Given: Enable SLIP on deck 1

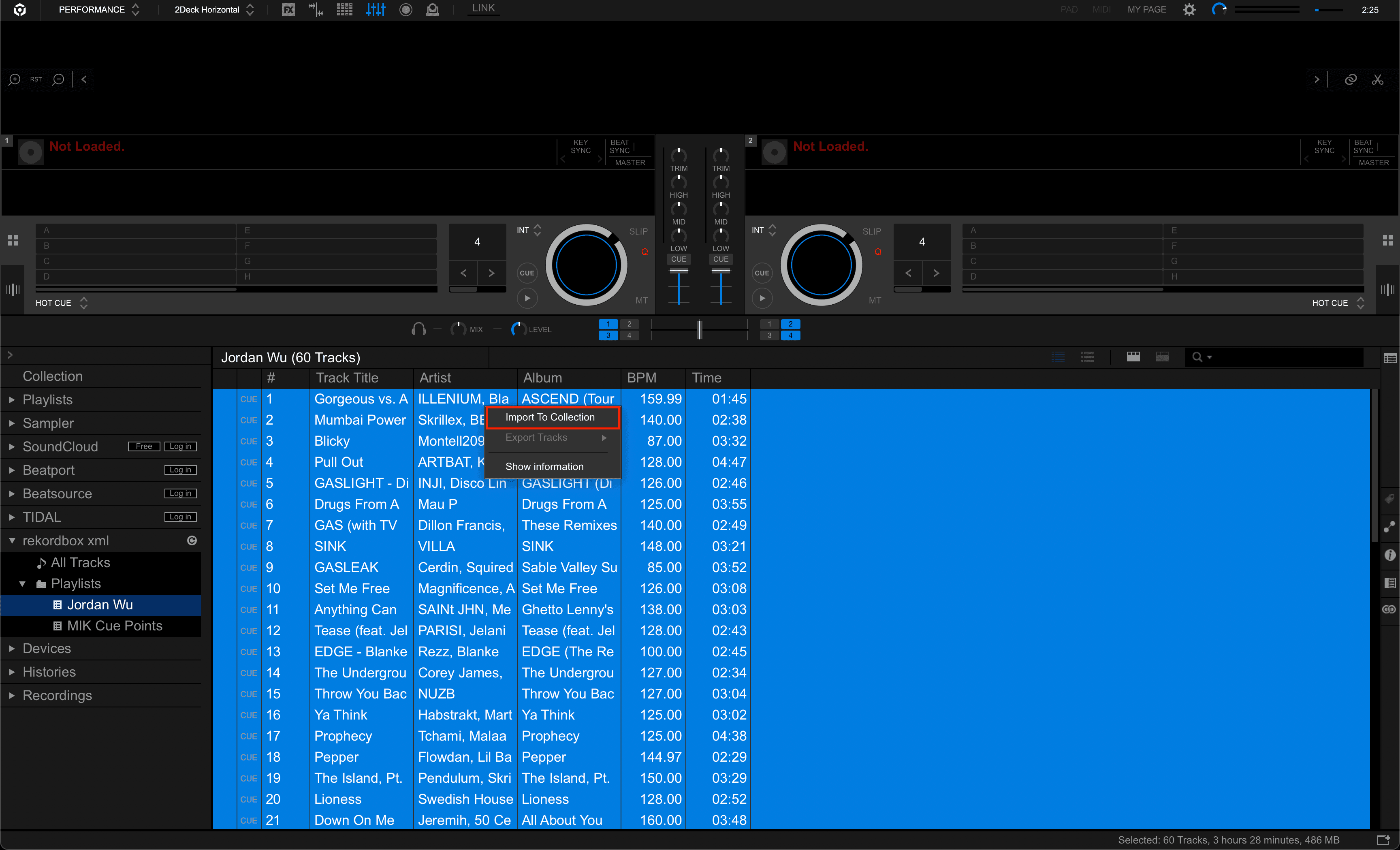Looking at the screenshot, I should pyautogui.click(x=638, y=231).
